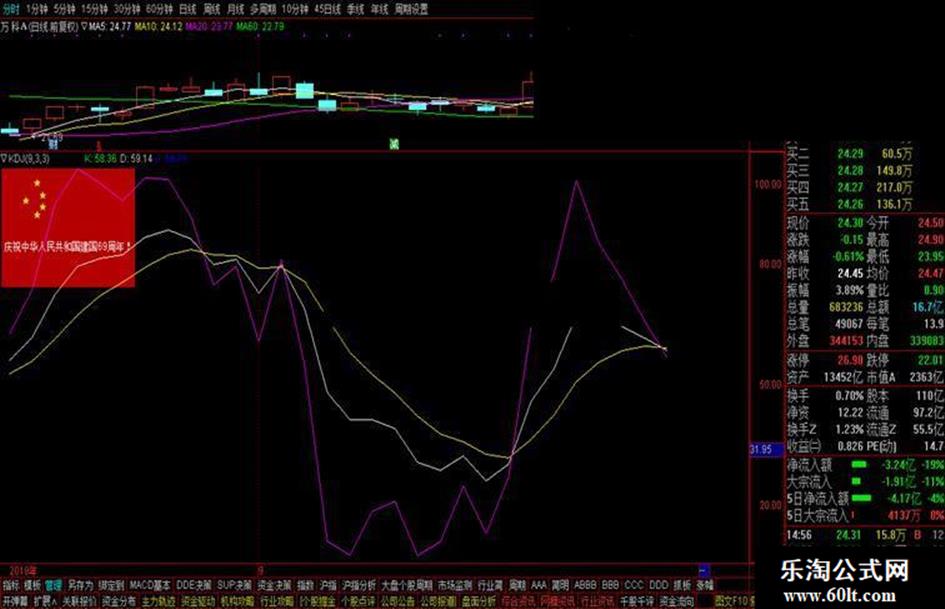The image size is (945, 609).
Task: Click the 模板 button in the bottom toolbar
Action: point(33,585)
